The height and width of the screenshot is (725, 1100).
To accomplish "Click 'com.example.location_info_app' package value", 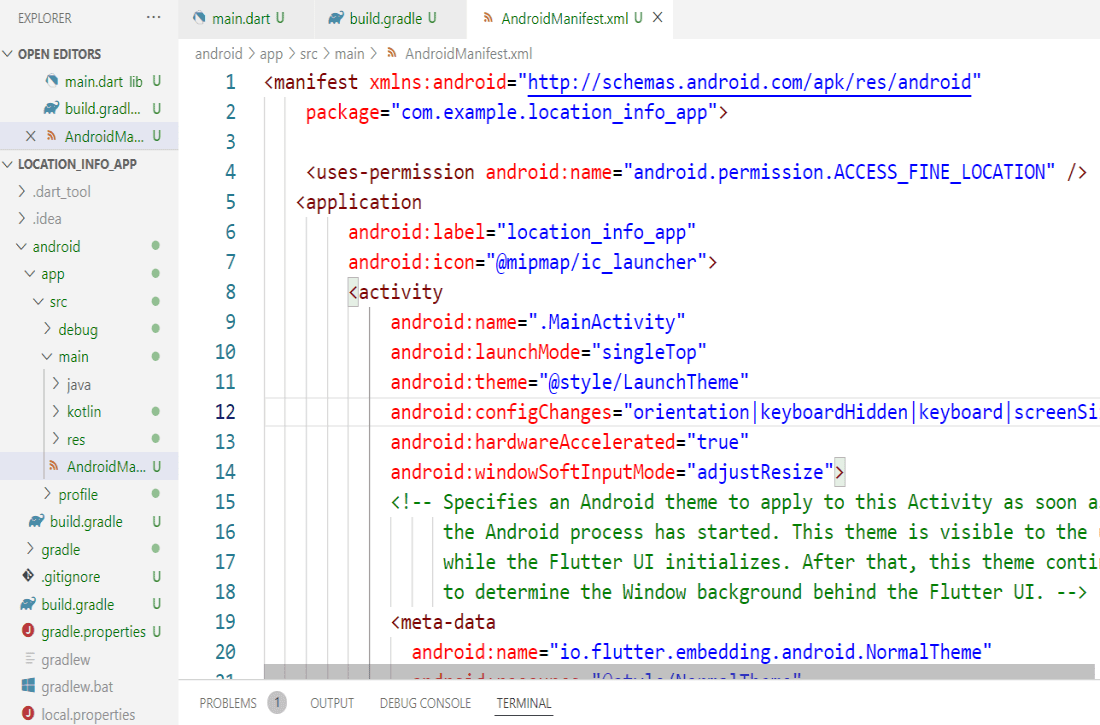I will click(554, 112).
